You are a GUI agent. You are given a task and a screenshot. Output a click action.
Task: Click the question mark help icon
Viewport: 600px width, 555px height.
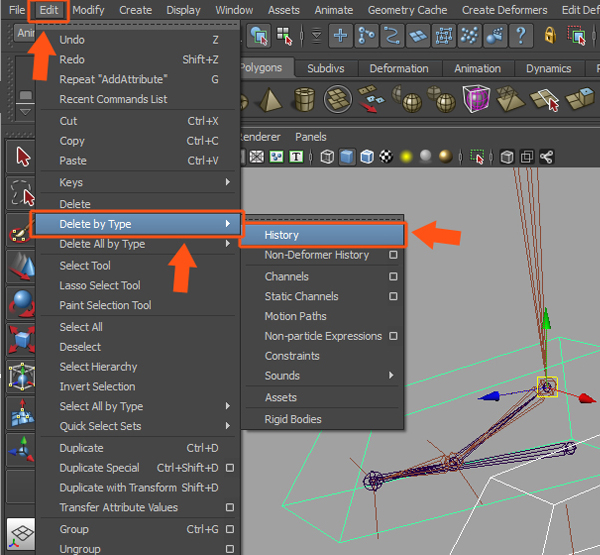(x=521, y=36)
